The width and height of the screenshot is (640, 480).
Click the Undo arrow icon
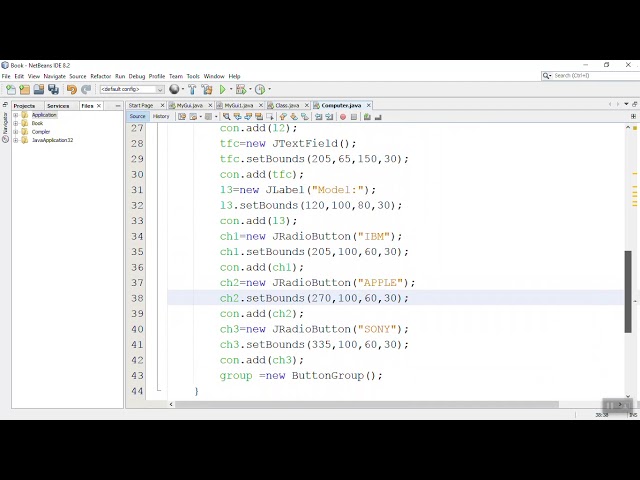click(72, 89)
